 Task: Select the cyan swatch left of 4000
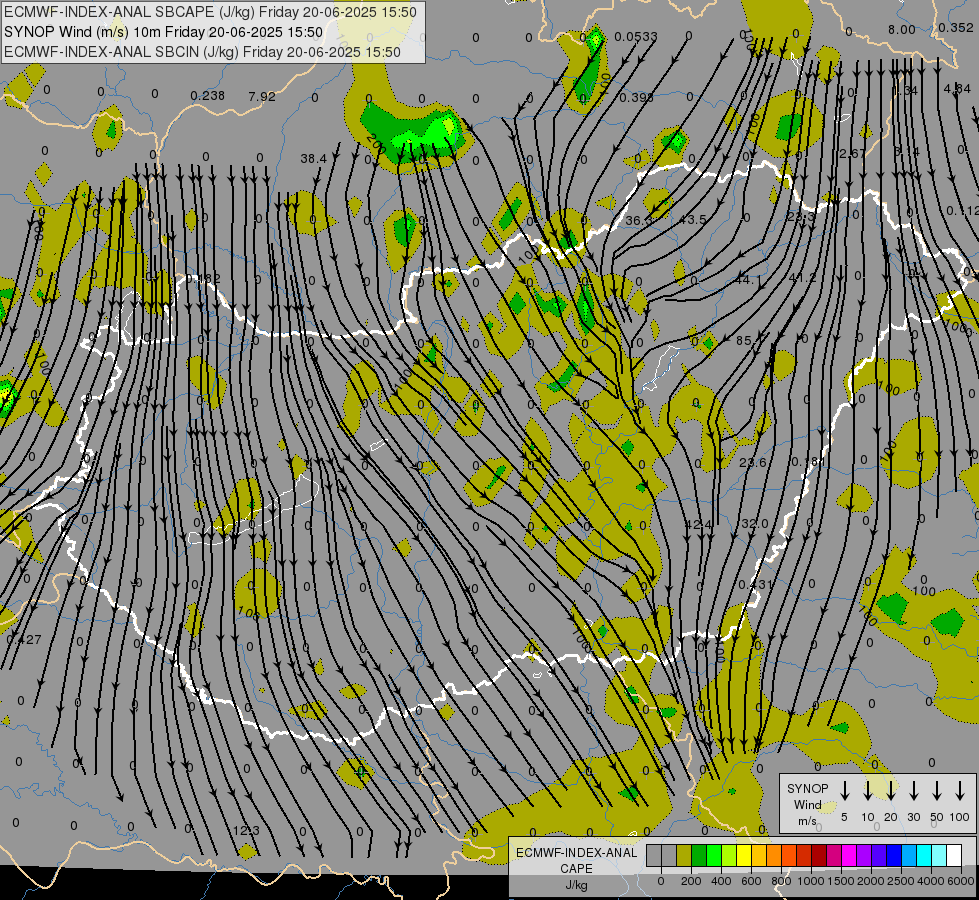pos(923,856)
